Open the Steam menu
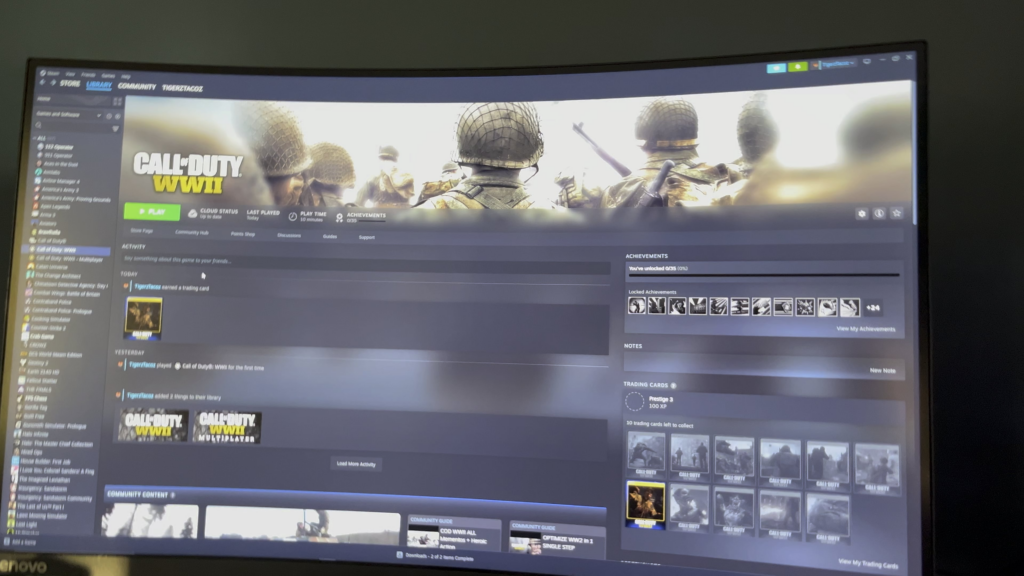This screenshot has height=576, width=1024. point(49,73)
